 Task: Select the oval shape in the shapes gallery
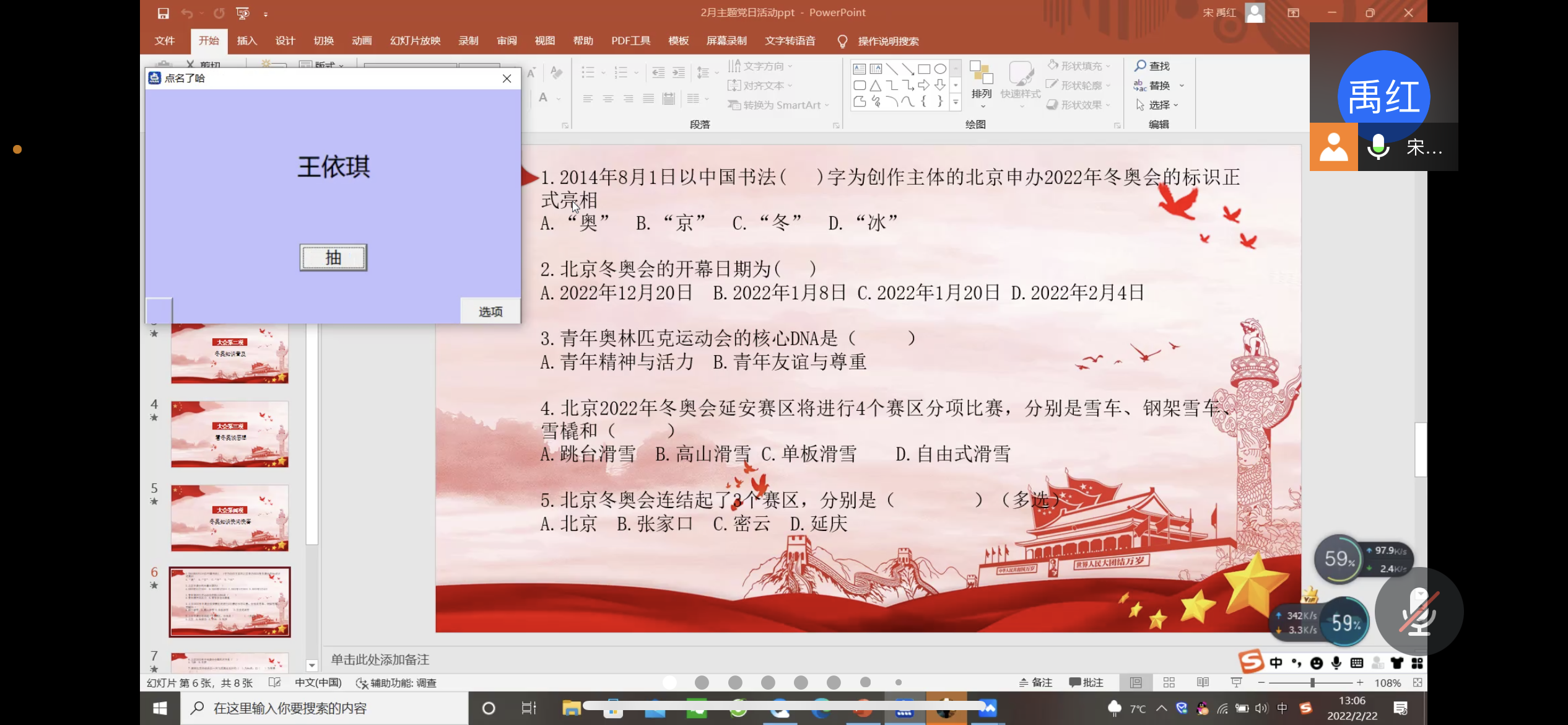tap(940, 69)
